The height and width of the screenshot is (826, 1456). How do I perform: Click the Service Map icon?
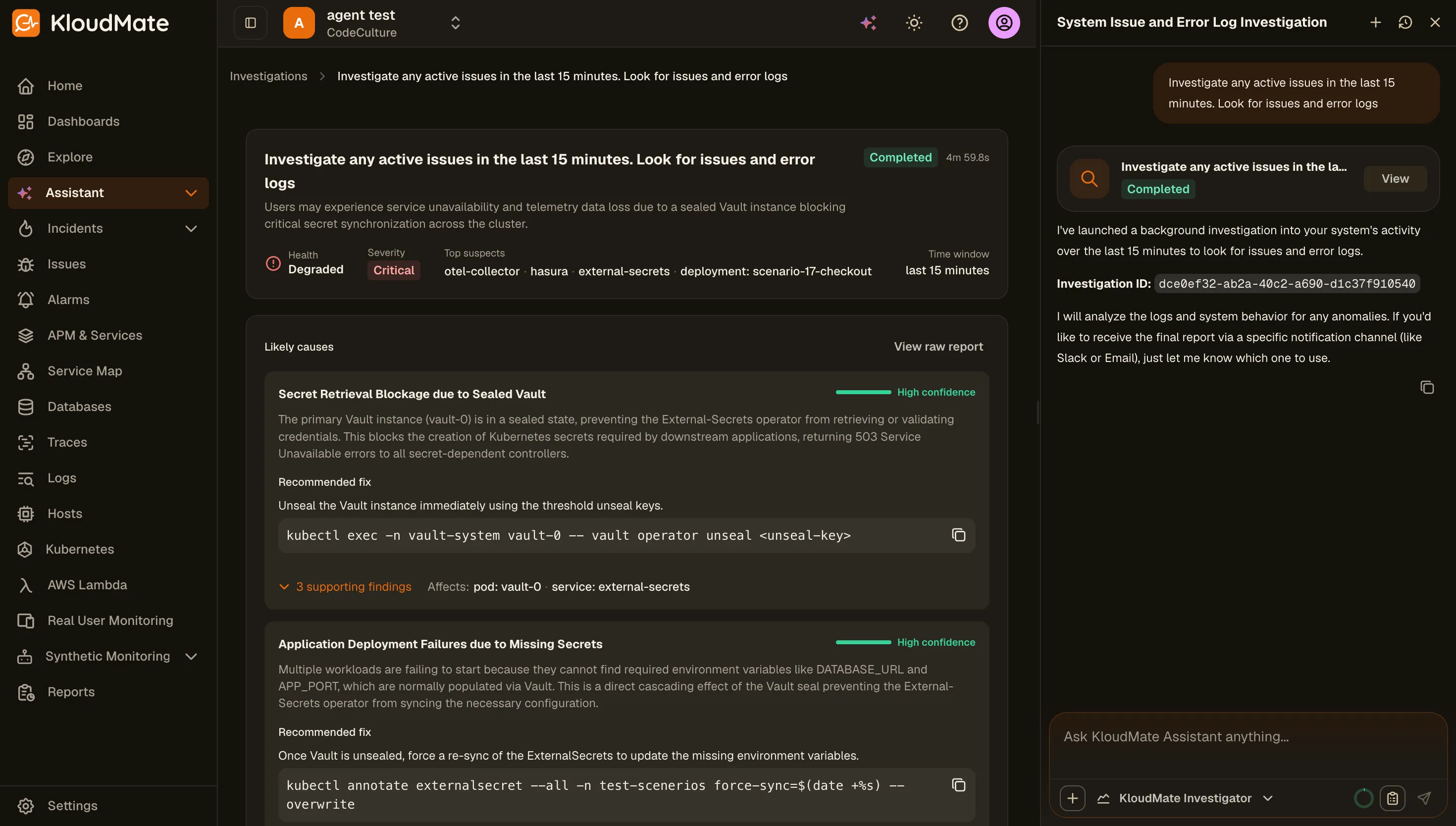pyautogui.click(x=26, y=371)
